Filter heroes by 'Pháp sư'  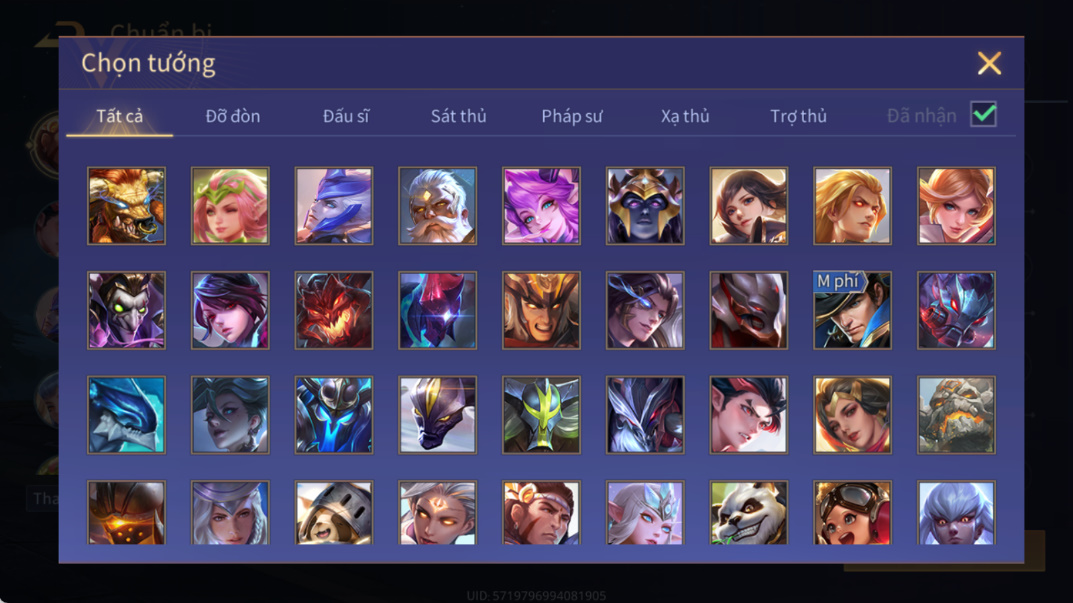click(x=572, y=116)
